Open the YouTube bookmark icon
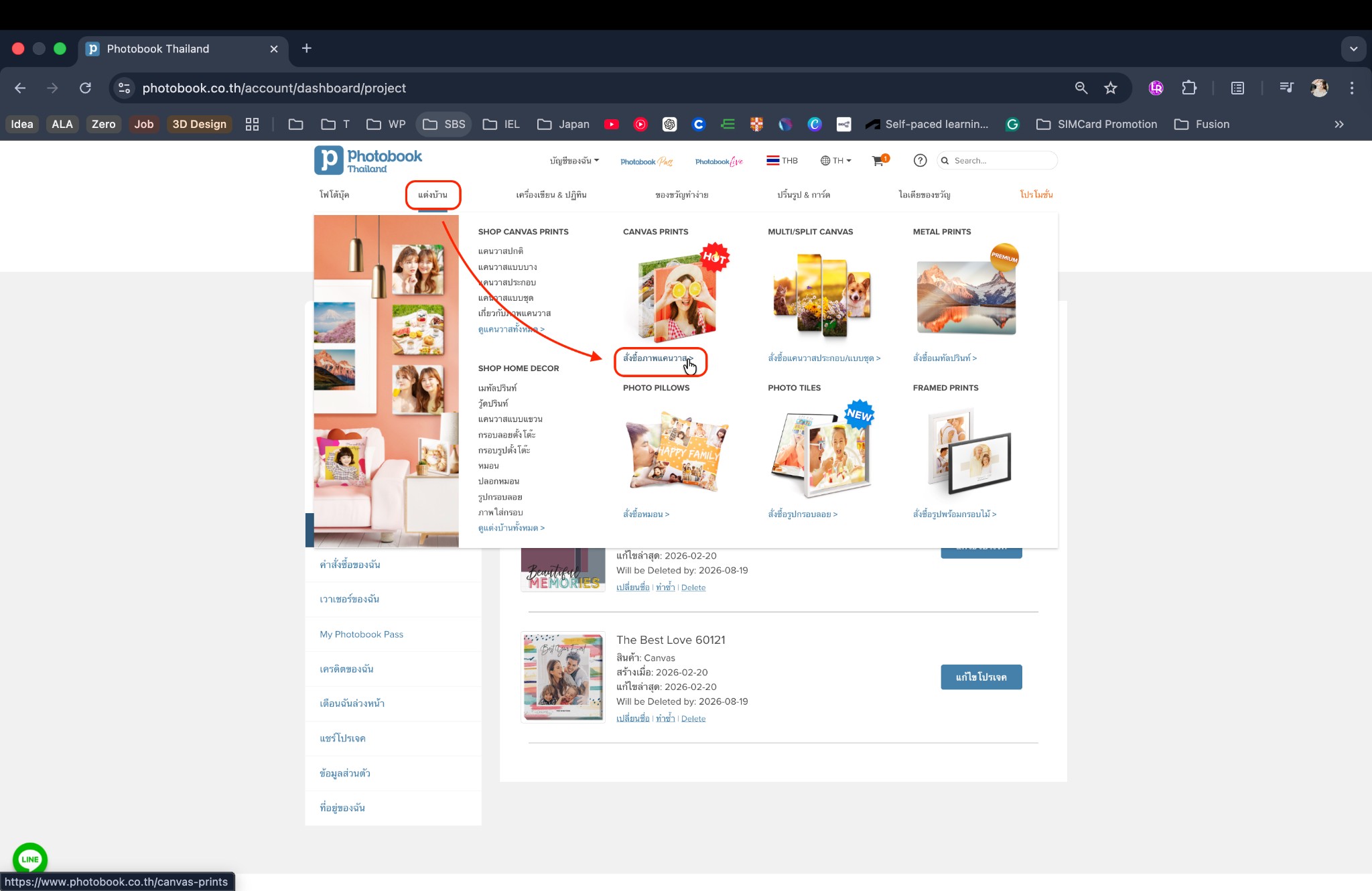Screen dimensions: 1372x891 coord(611,124)
